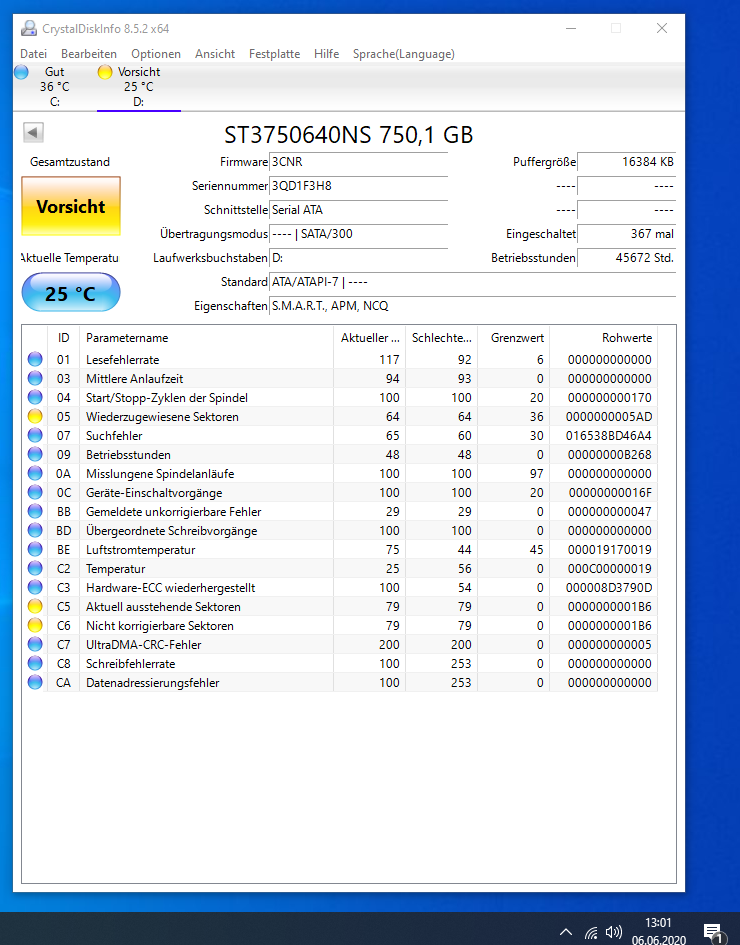Screen dimensions: 740x945
Task: Open the Festplatte menu
Action: (274, 54)
